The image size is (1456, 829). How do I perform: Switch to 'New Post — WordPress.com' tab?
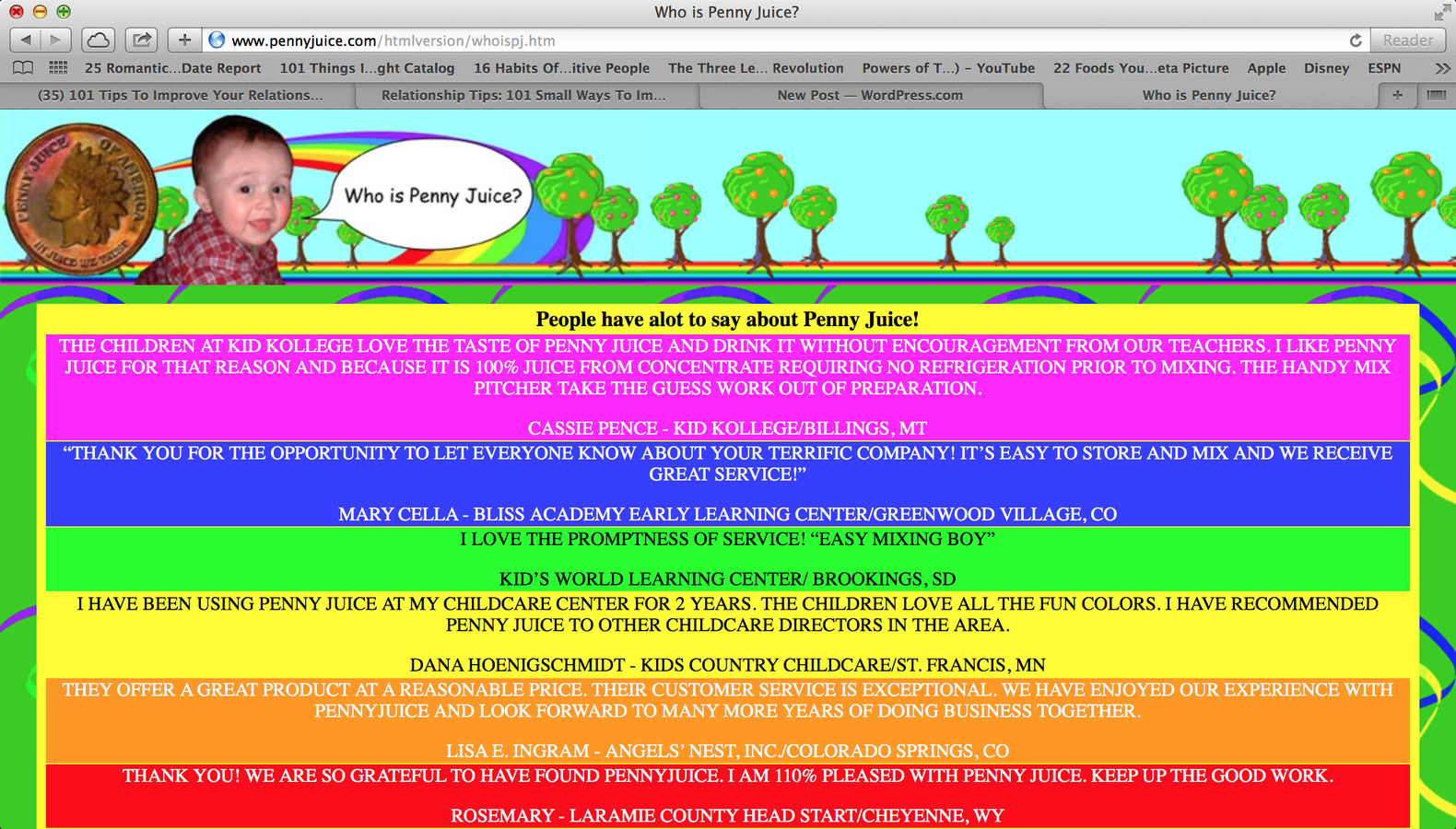[870, 95]
